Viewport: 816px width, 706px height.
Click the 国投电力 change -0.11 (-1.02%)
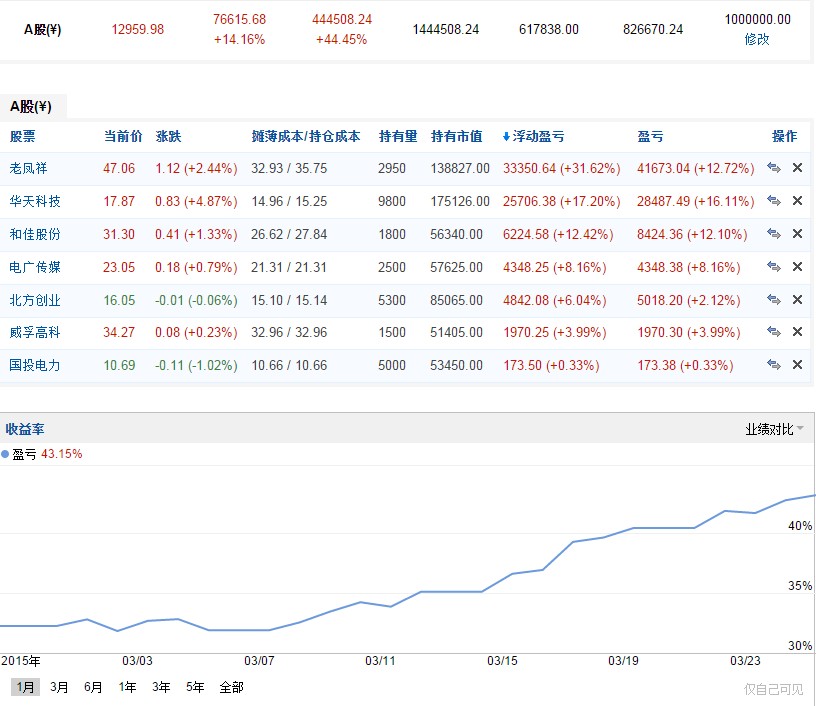click(196, 365)
